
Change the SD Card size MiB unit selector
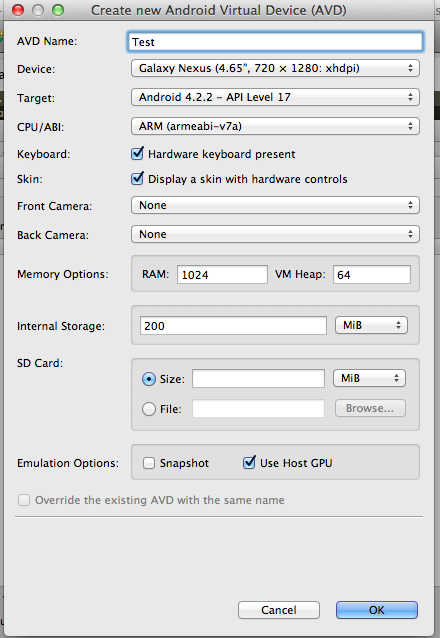click(369, 378)
